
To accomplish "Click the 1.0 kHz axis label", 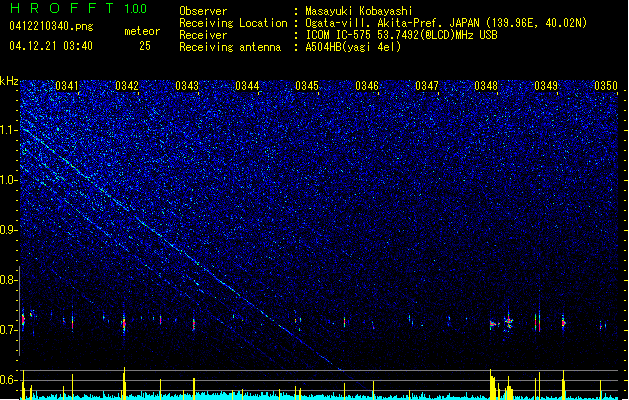I will (x=9, y=180).
